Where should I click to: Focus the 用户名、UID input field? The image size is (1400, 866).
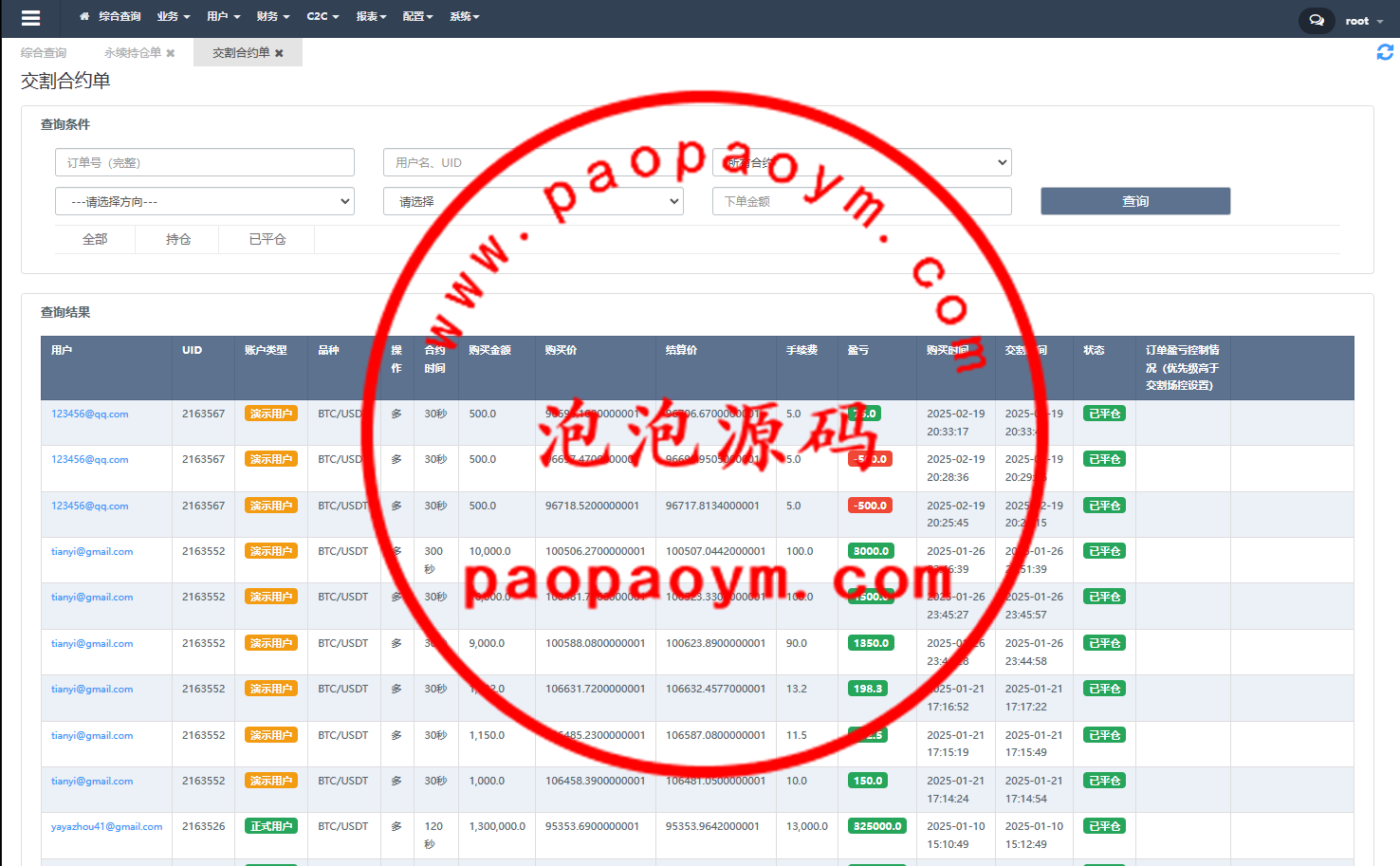tap(533, 162)
